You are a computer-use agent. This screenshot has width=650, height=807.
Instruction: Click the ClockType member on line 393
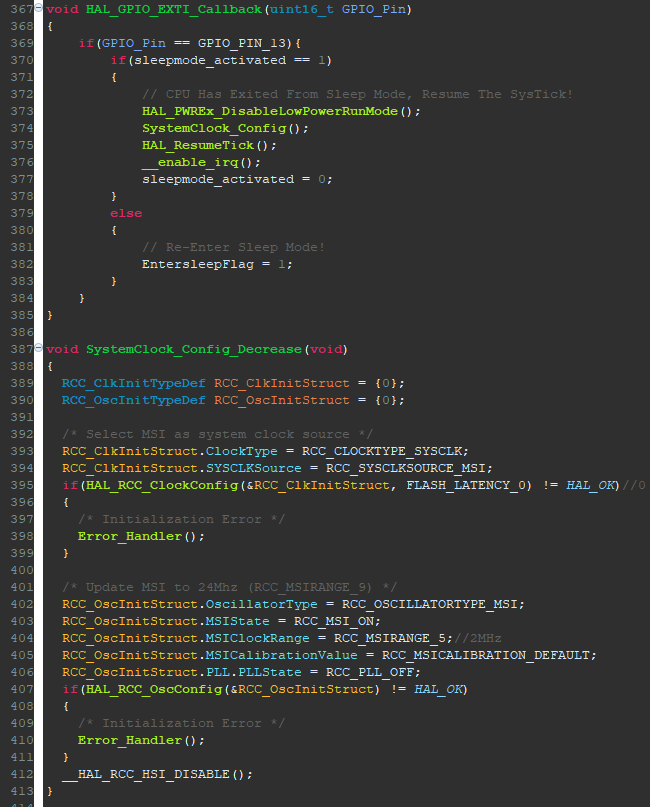click(x=241, y=451)
